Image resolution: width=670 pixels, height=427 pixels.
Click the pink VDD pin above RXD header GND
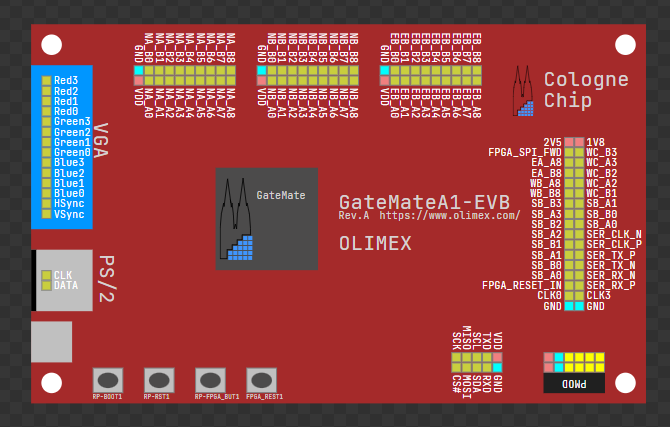pyautogui.click(x=497, y=357)
